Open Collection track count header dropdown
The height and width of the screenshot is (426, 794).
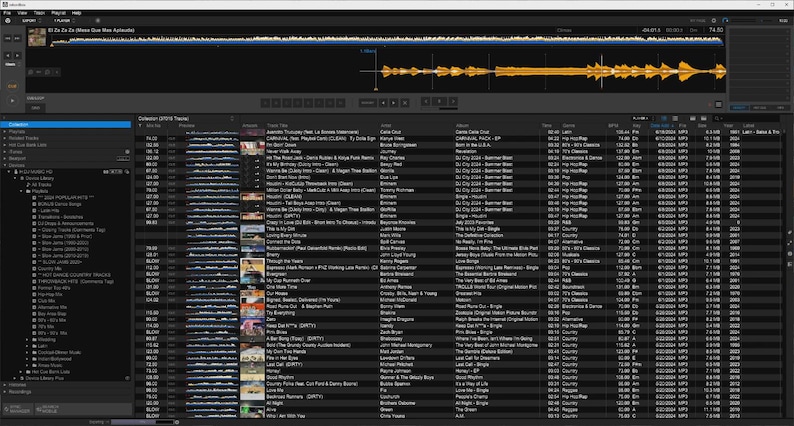point(232,119)
